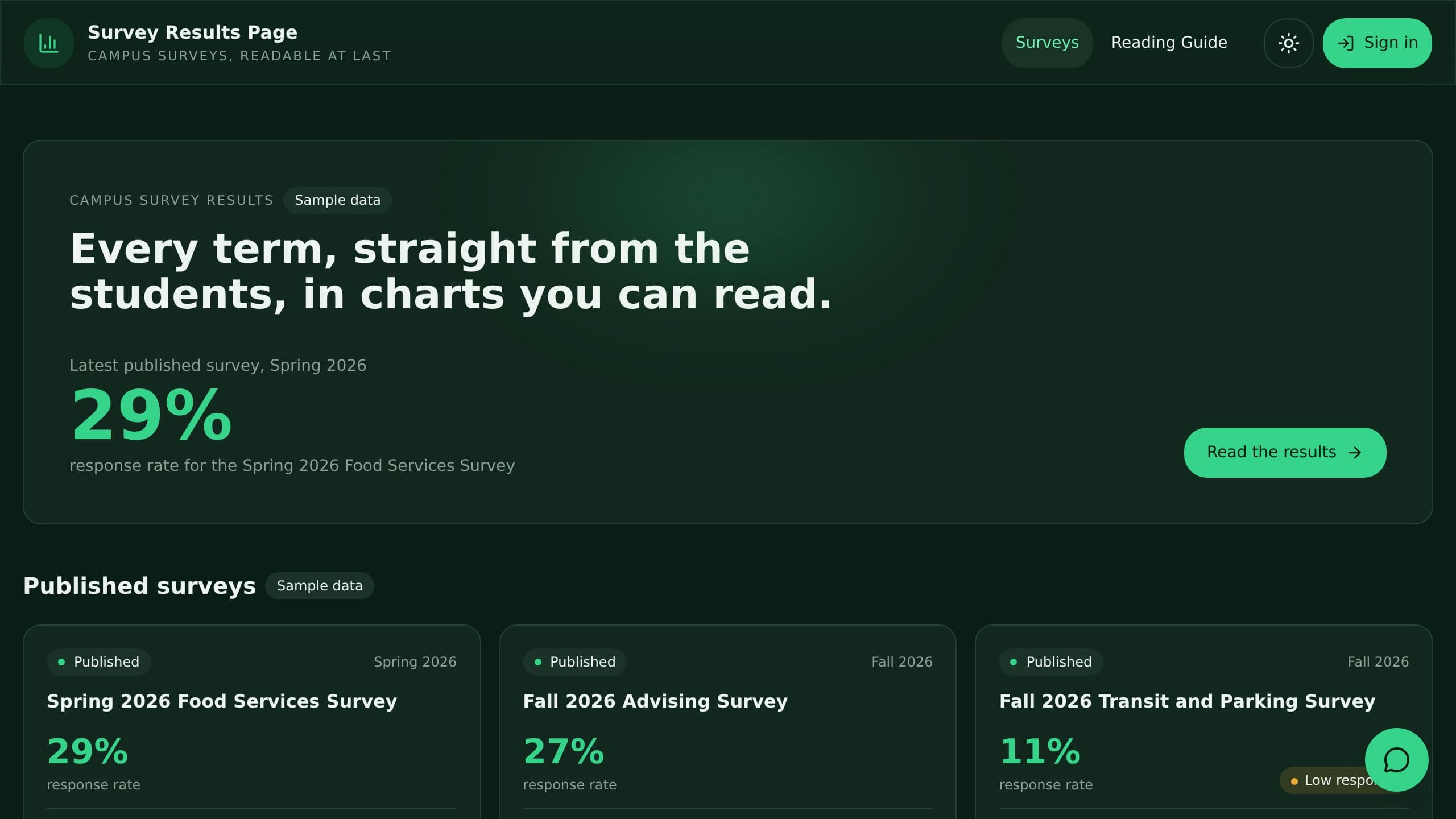Screen dimensions: 1456x819
Task: Click the Read the results button
Action: click(1285, 453)
